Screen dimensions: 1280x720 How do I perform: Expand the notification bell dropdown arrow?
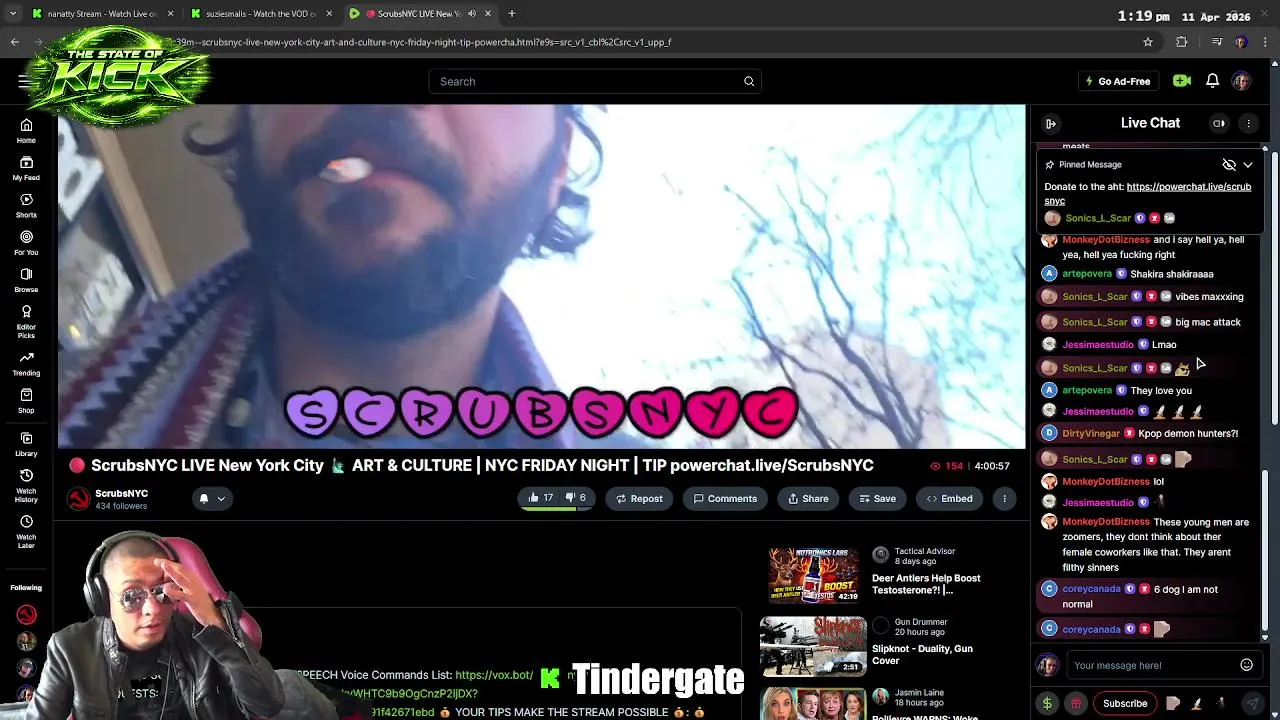[x=221, y=498]
